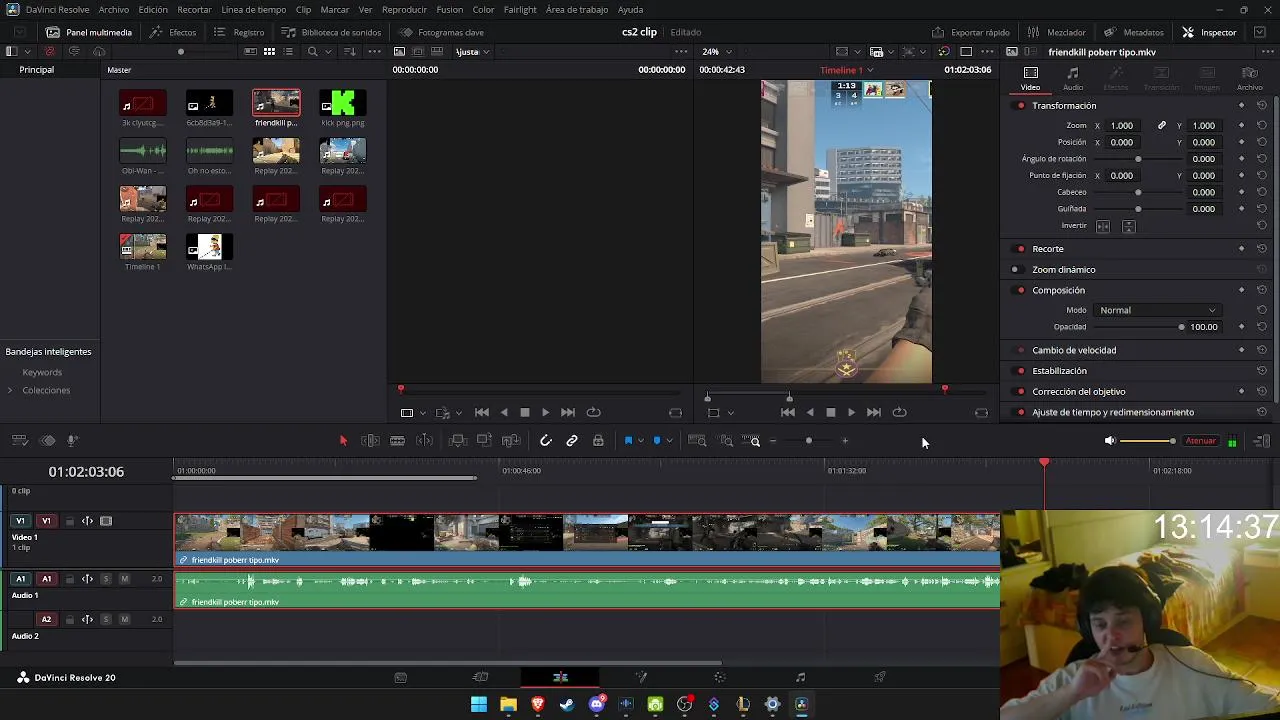The height and width of the screenshot is (720, 1280).
Task: Toggle Linked Selection chain icon
Action: click(572, 441)
